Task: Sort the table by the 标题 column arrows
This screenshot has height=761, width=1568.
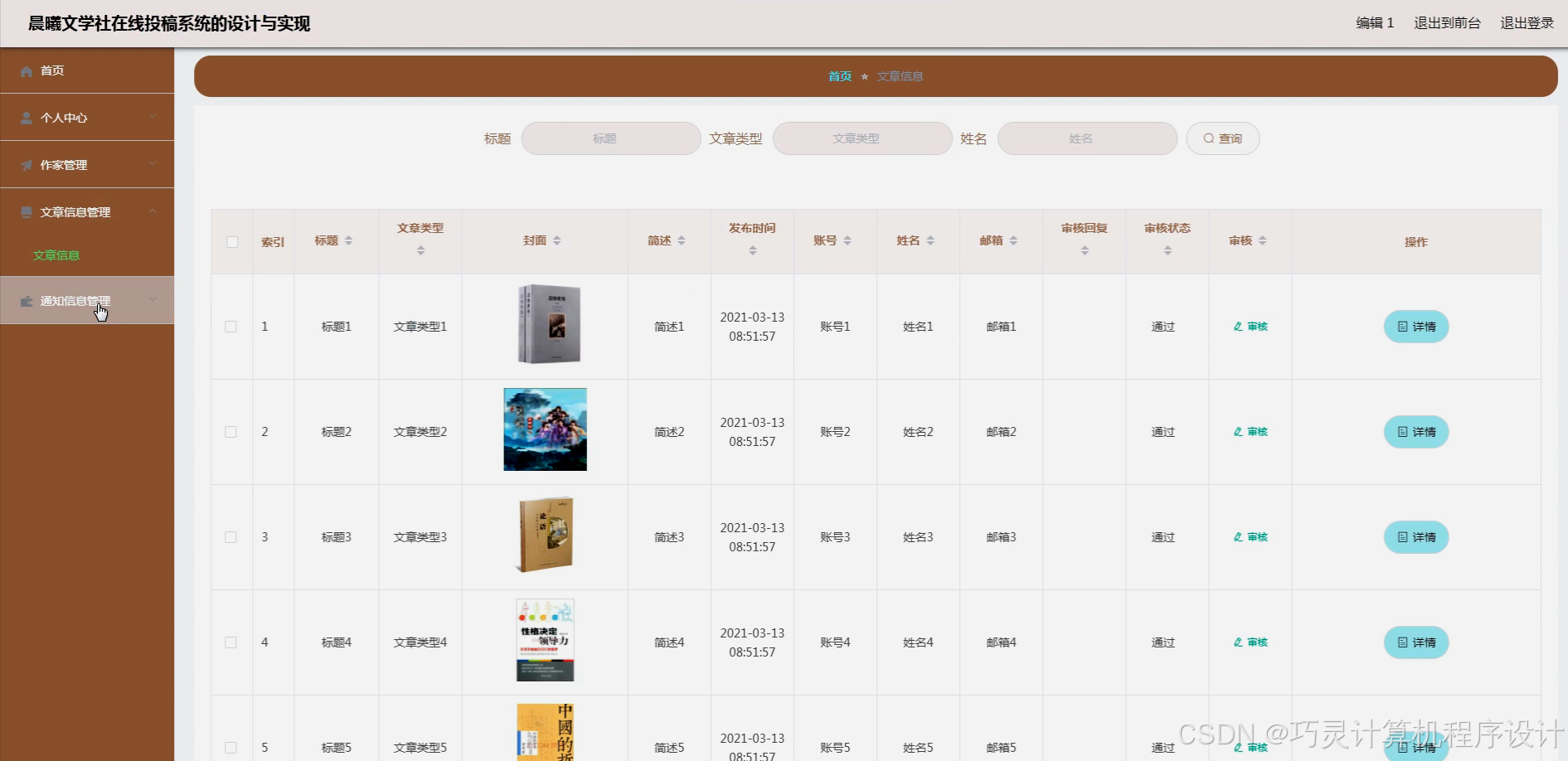Action: pos(349,240)
